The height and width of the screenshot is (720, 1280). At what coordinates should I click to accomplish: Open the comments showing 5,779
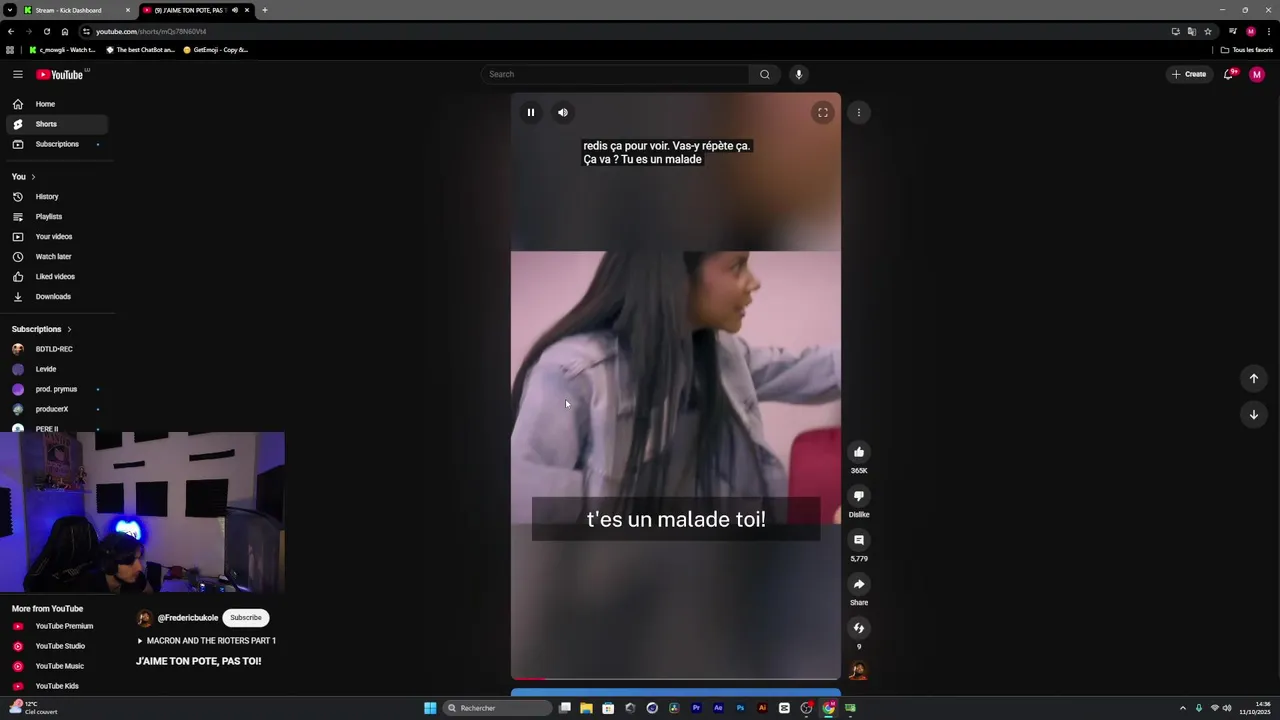pyautogui.click(x=859, y=540)
